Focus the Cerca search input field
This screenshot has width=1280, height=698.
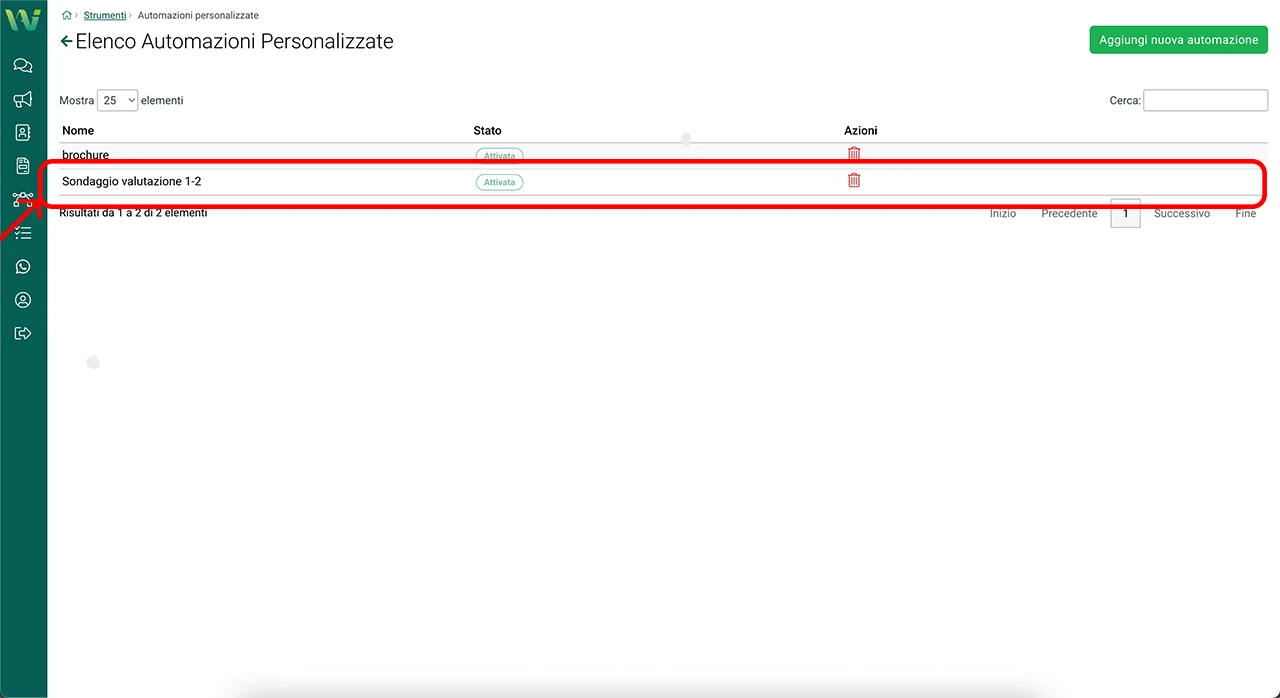1205,100
